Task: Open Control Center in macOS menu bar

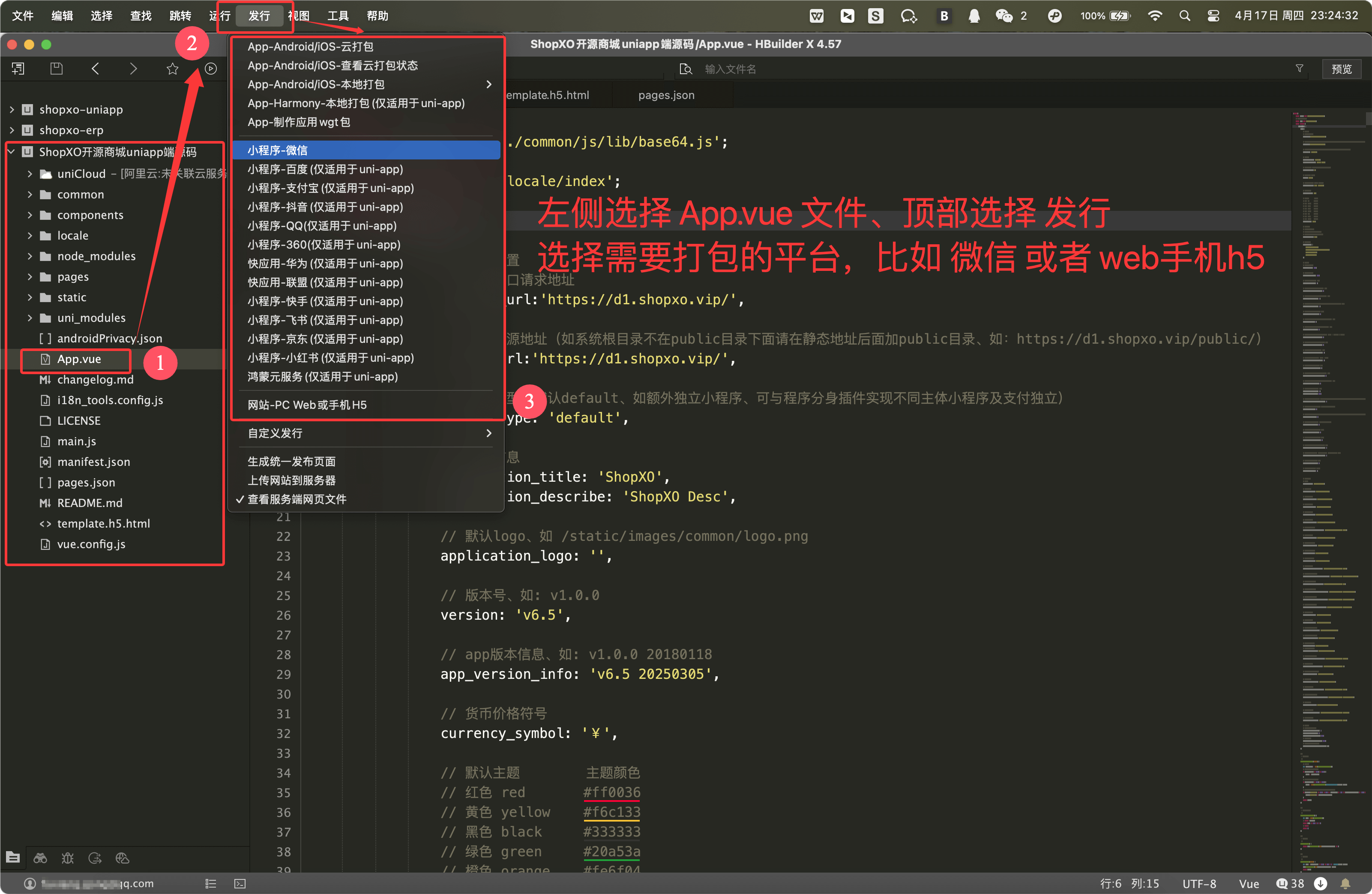Action: (x=1213, y=15)
